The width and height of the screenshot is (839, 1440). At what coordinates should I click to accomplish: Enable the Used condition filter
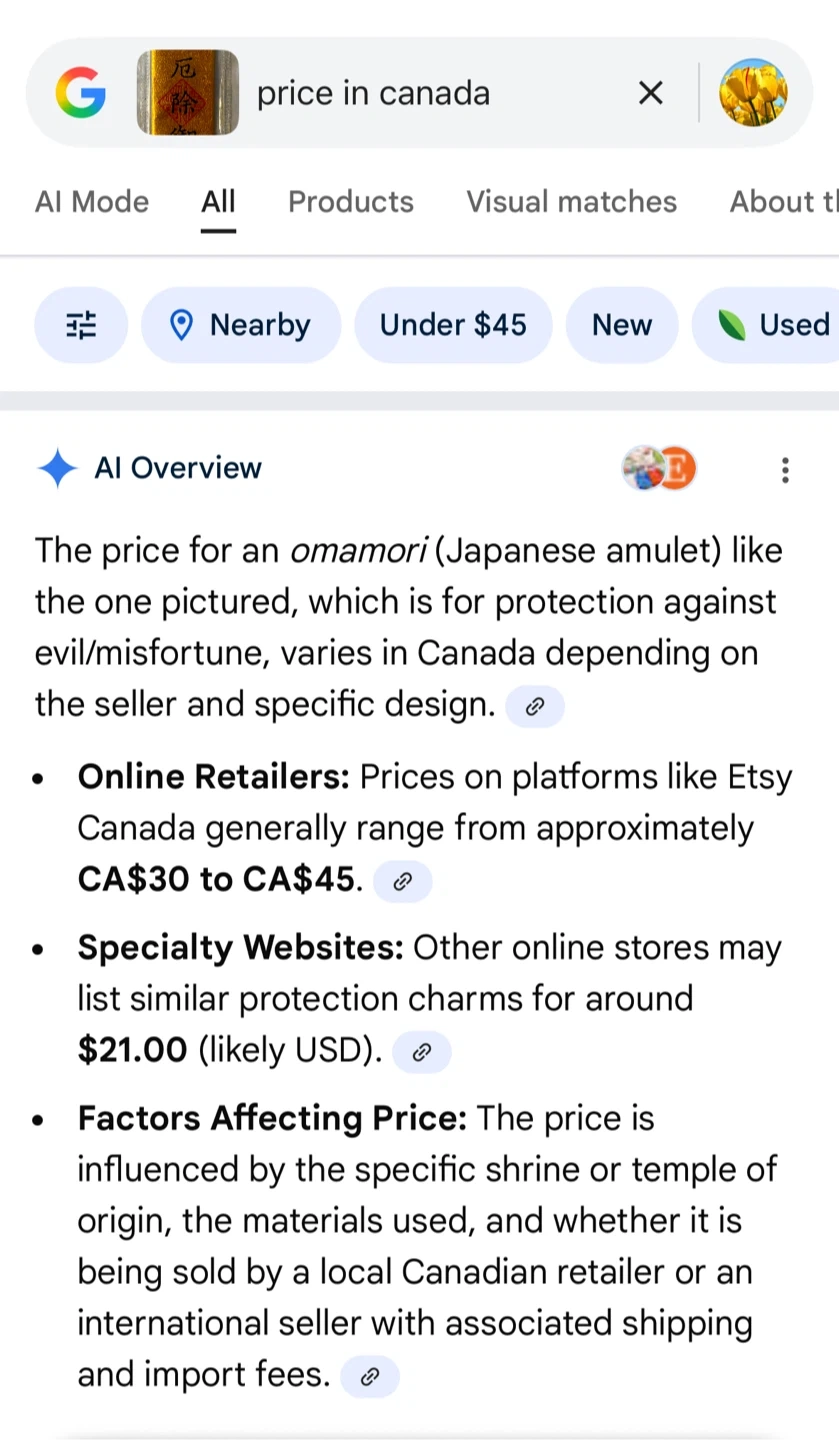pos(774,325)
